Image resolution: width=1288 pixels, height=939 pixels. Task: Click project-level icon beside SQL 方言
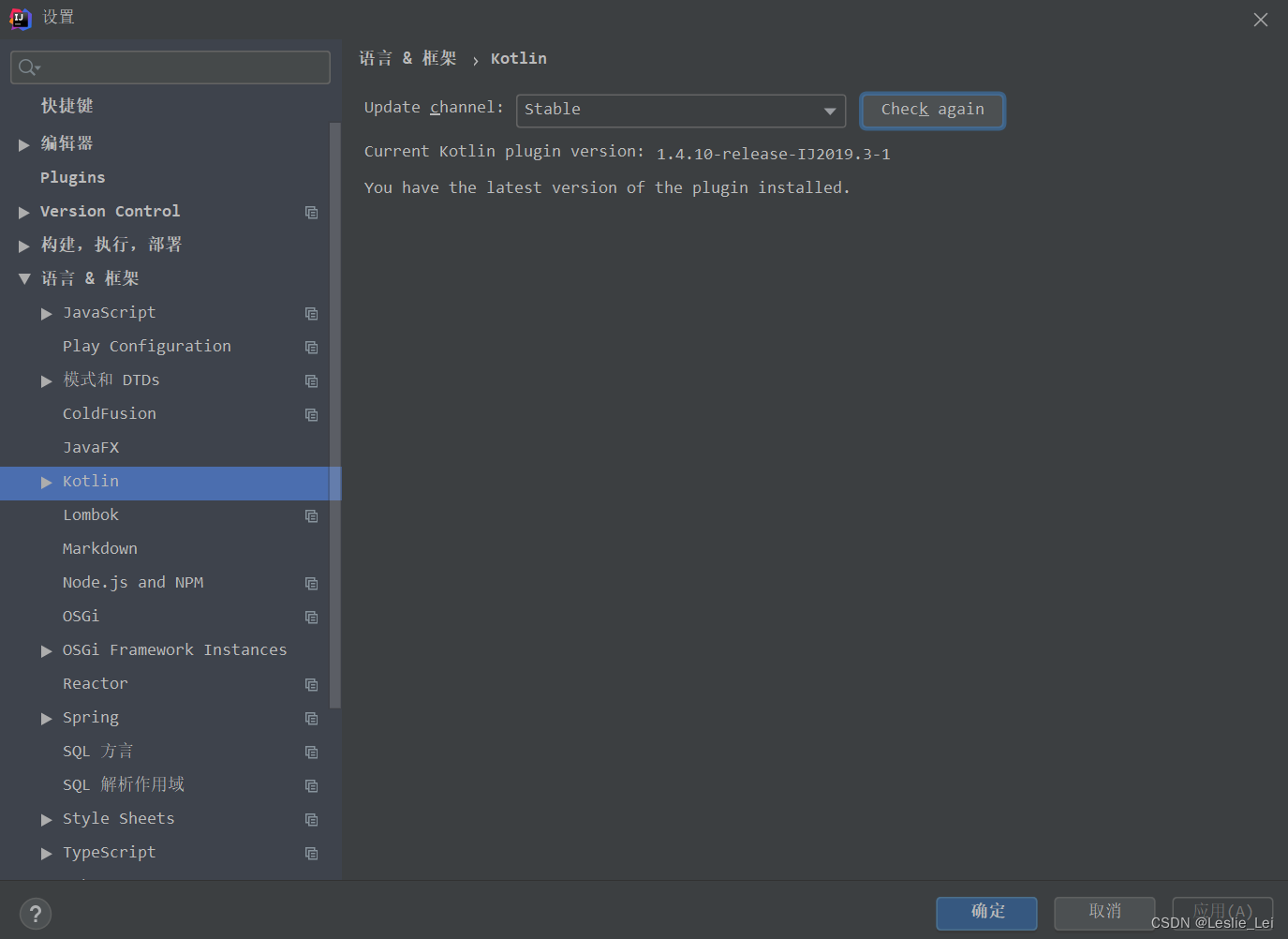coord(312,753)
